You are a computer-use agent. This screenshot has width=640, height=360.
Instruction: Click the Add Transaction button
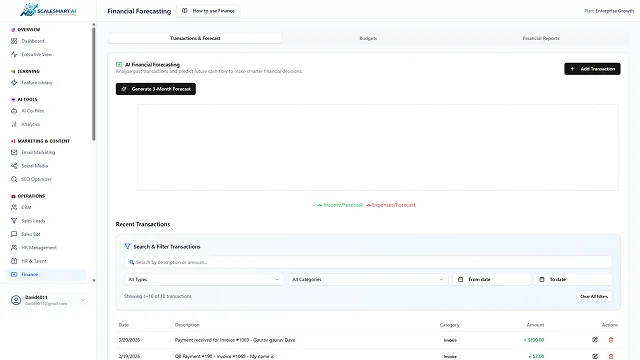592,69
